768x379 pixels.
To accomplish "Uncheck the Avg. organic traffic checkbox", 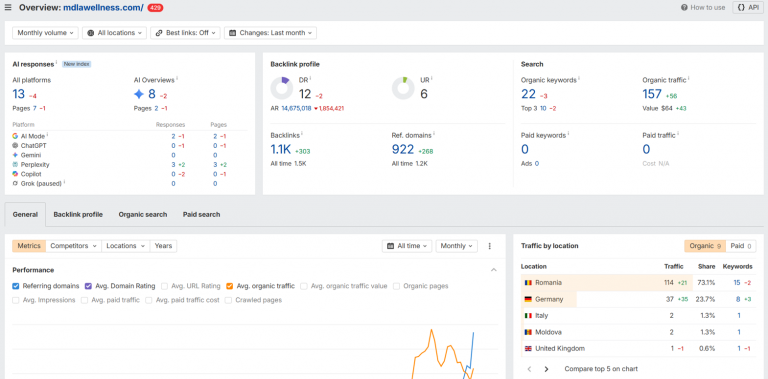I will pos(230,286).
